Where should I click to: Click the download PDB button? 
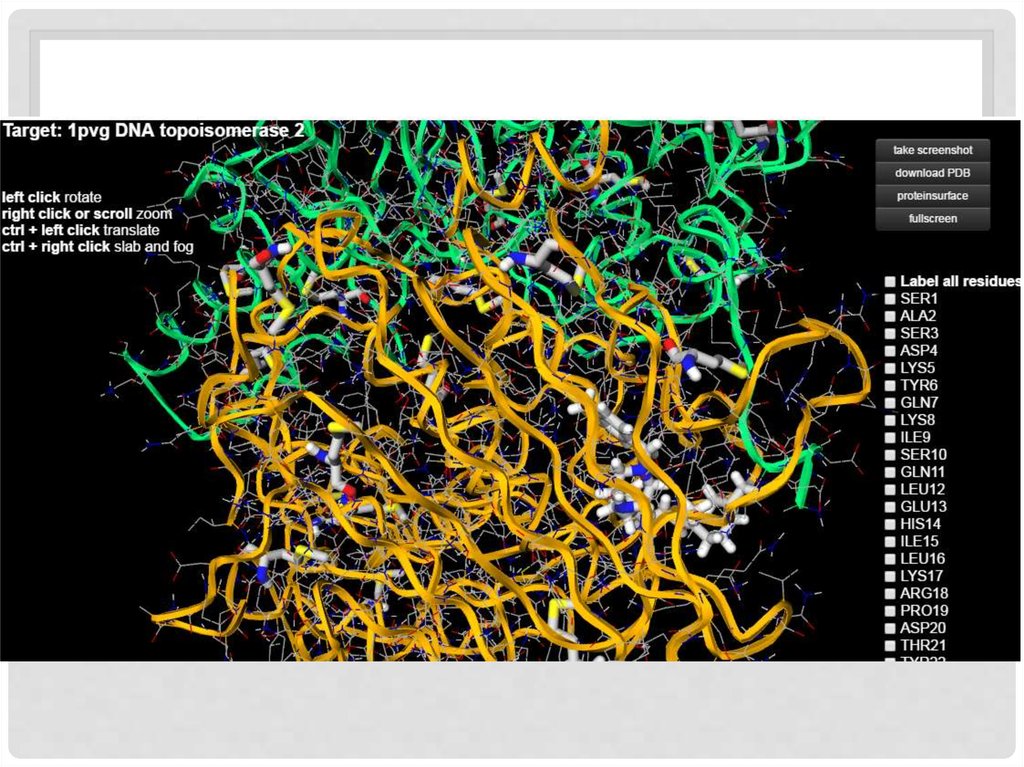click(x=933, y=173)
